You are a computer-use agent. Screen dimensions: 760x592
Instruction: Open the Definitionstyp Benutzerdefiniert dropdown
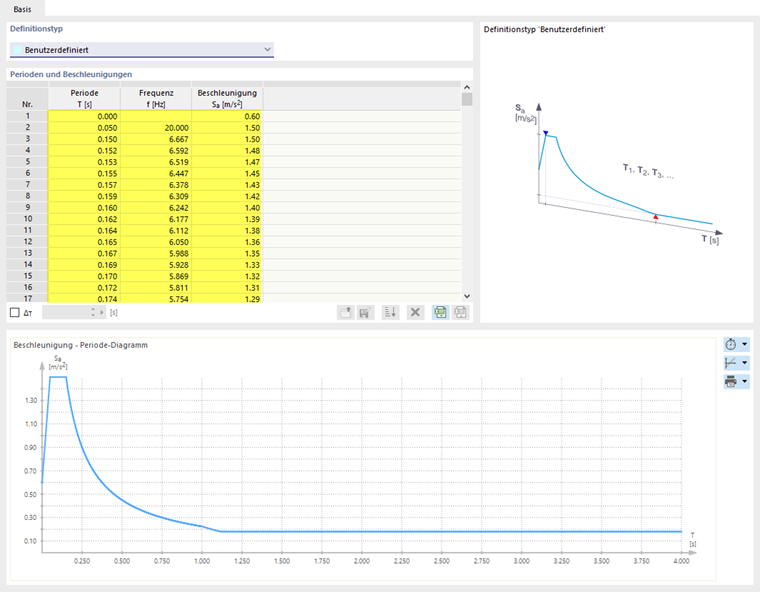(142, 49)
